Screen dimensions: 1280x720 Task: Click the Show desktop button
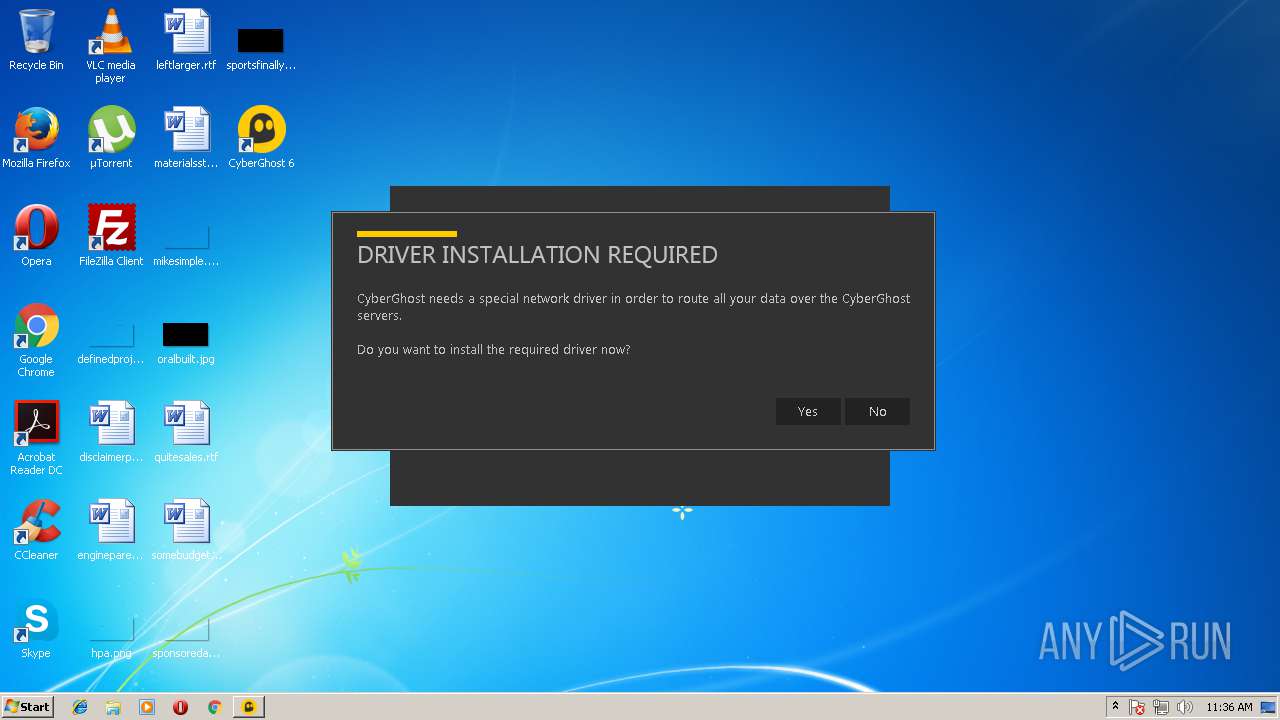tap(1268, 707)
